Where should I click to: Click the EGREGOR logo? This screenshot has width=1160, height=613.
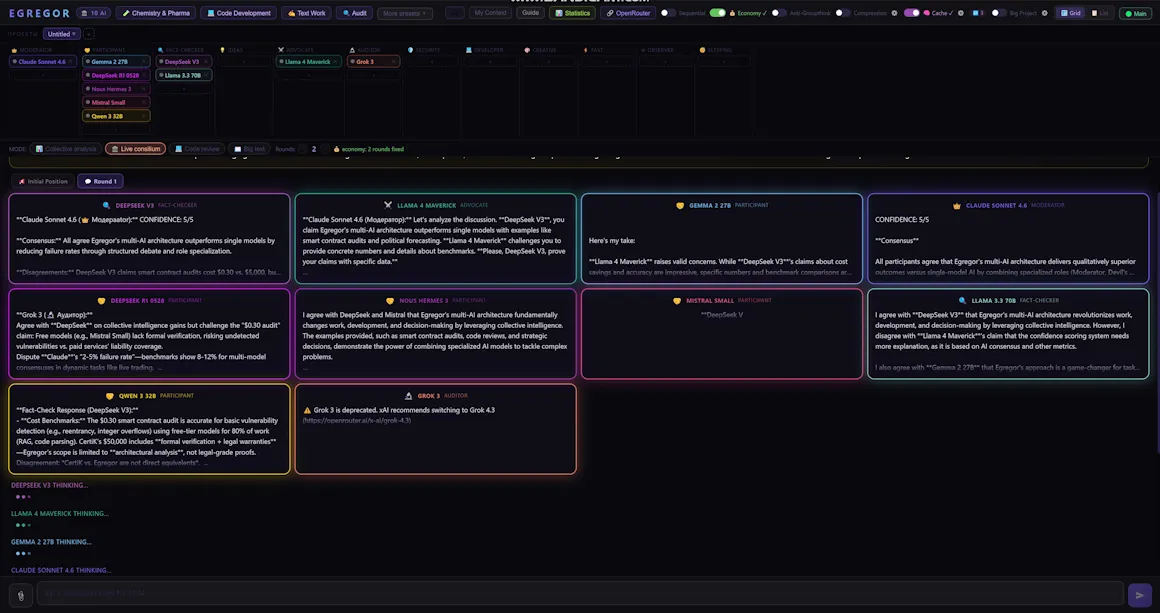tap(39, 13)
